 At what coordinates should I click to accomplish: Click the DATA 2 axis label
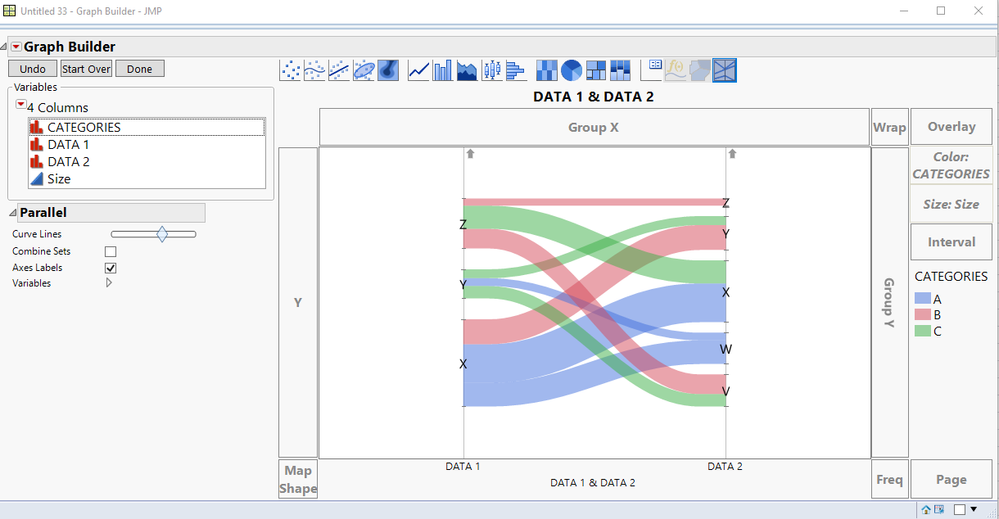[x=725, y=466]
